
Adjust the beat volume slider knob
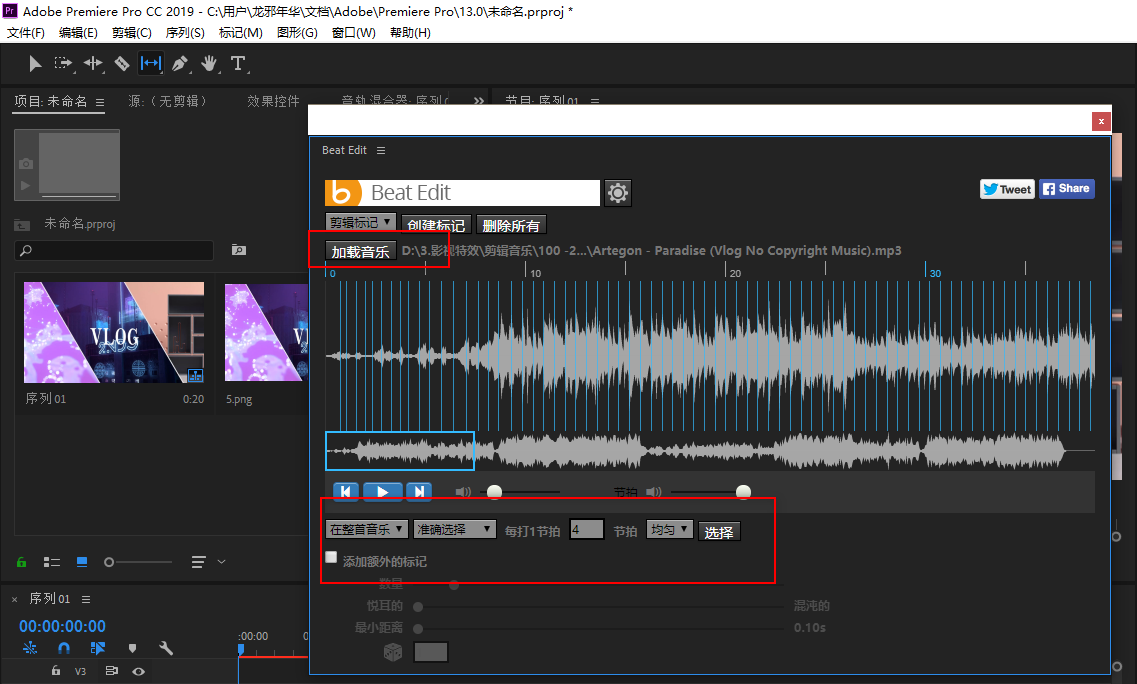coord(743,493)
